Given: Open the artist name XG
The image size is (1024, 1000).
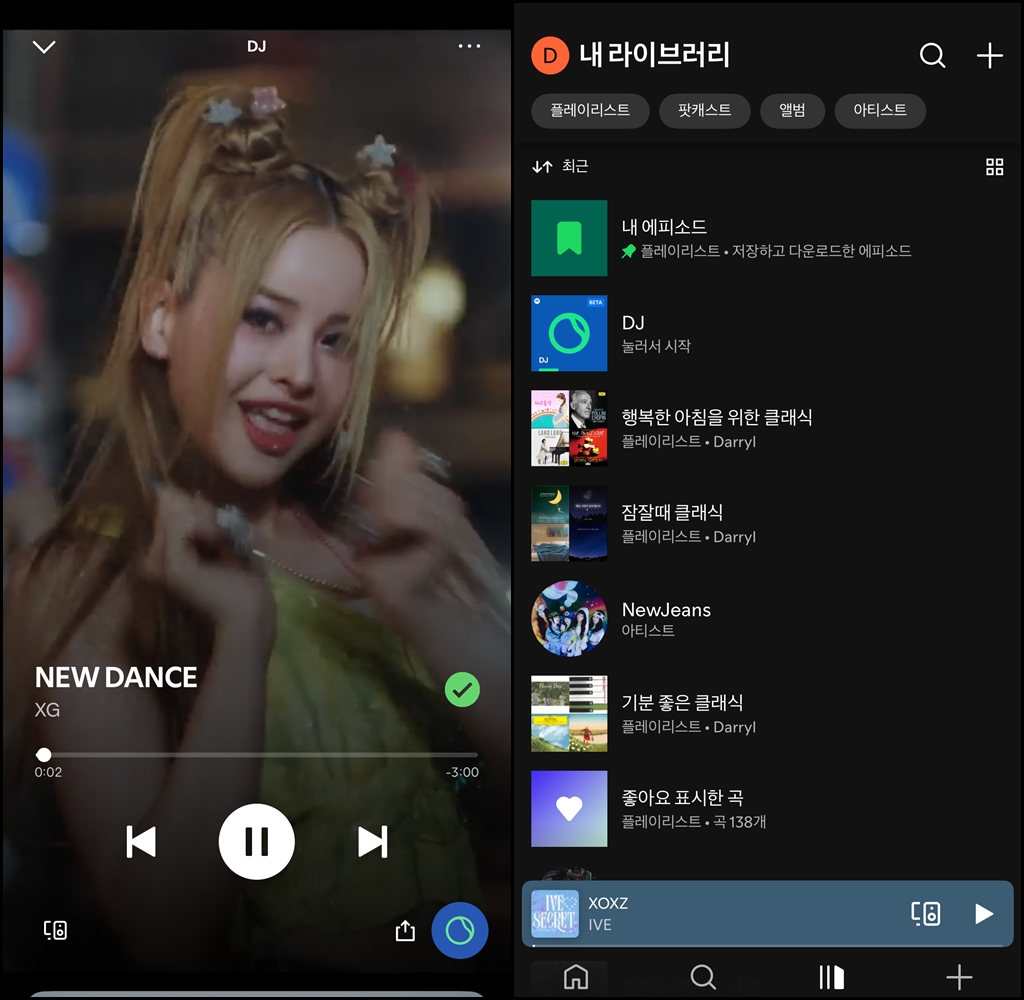Looking at the screenshot, I should (47, 710).
